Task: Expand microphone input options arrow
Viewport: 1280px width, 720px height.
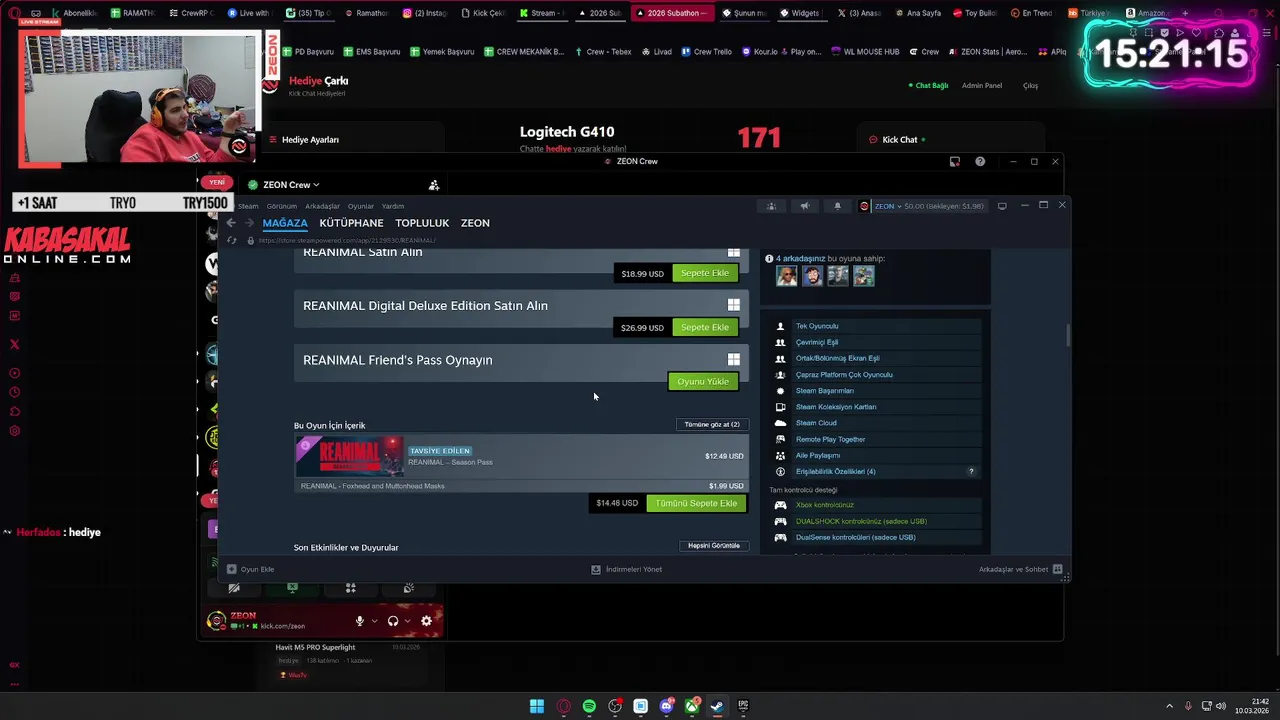Action: (x=375, y=621)
